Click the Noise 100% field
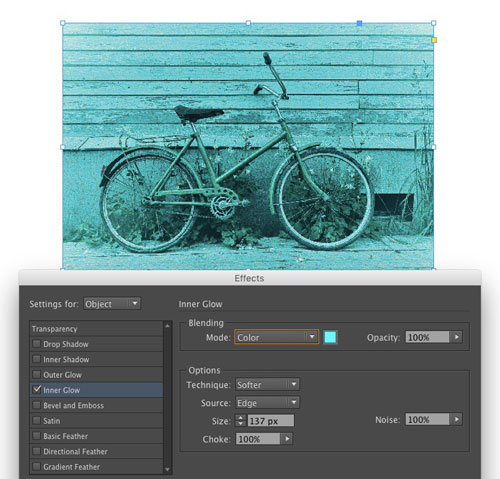This screenshot has width=500, height=479. [428, 419]
